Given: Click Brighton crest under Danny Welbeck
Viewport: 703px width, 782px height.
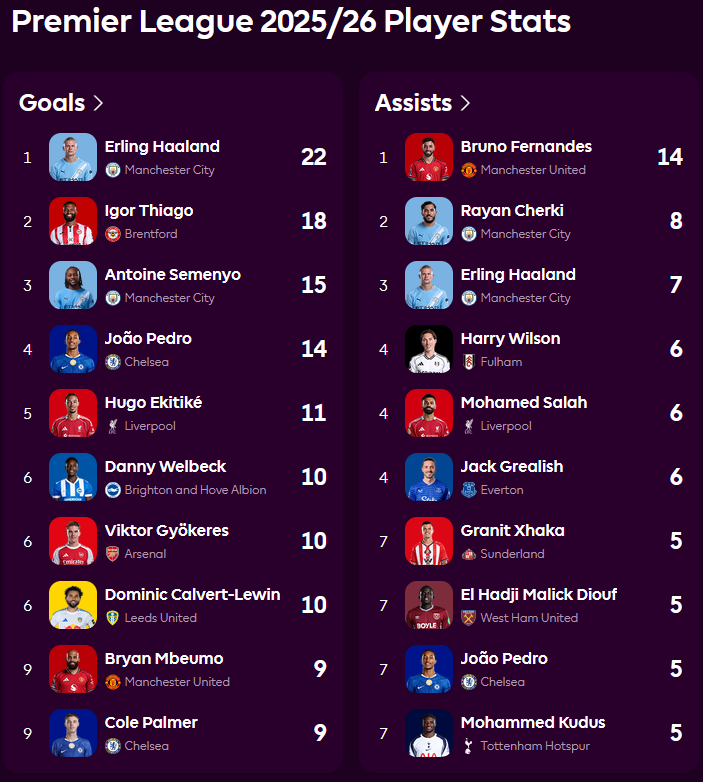Looking at the screenshot, I should click(x=113, y=490).
